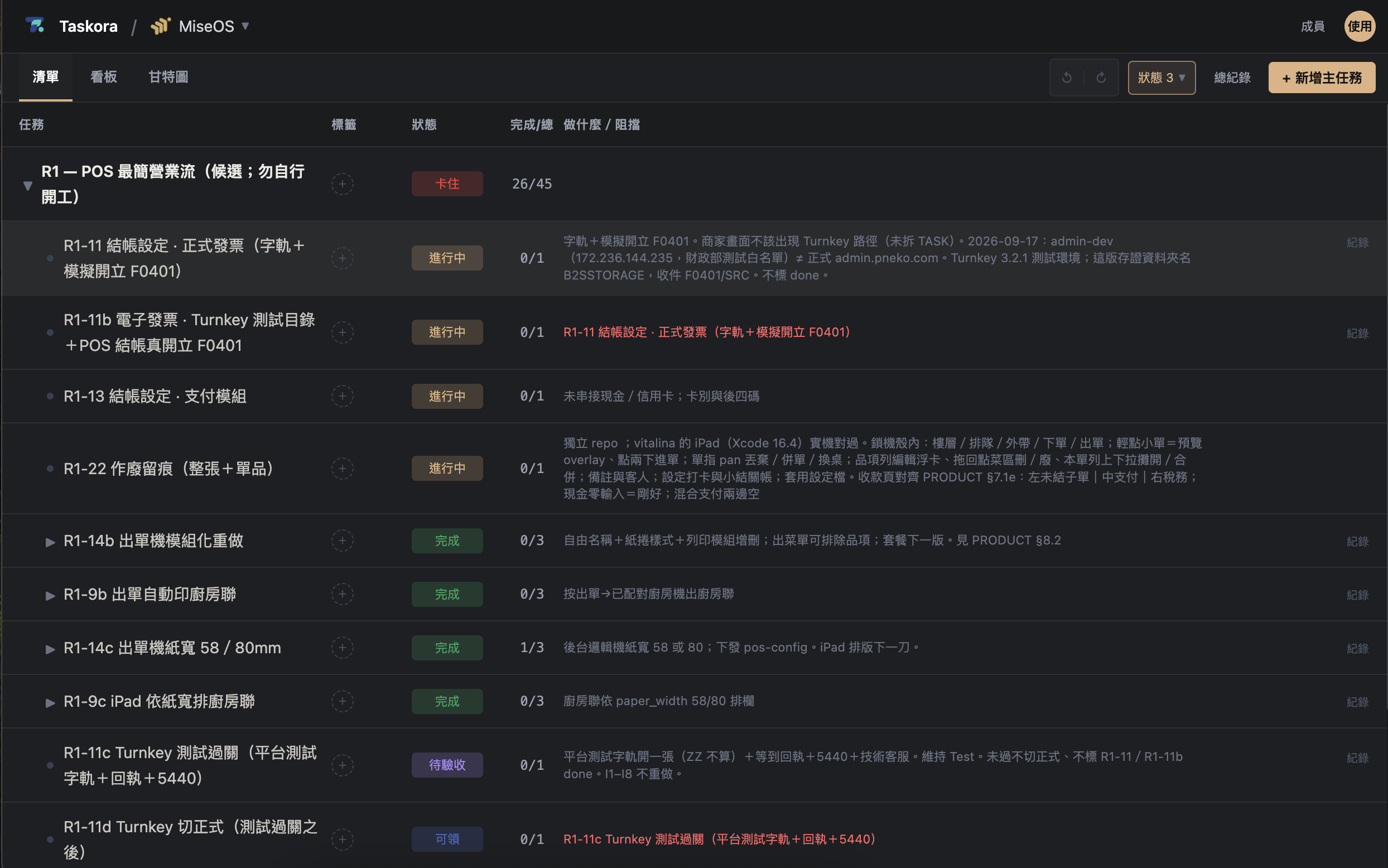
Task: Follow red blocker link on R1-11b row
Action: point(707,332)
